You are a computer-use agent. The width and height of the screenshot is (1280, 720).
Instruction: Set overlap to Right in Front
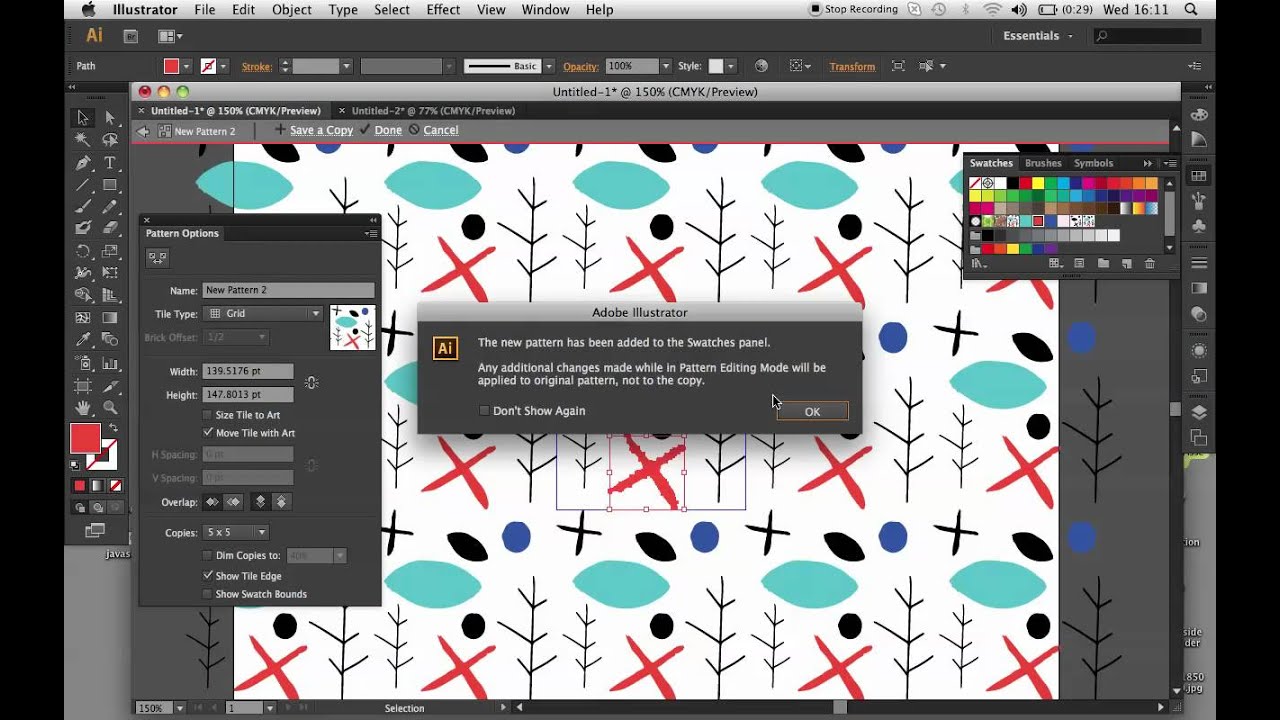point(233,502)
